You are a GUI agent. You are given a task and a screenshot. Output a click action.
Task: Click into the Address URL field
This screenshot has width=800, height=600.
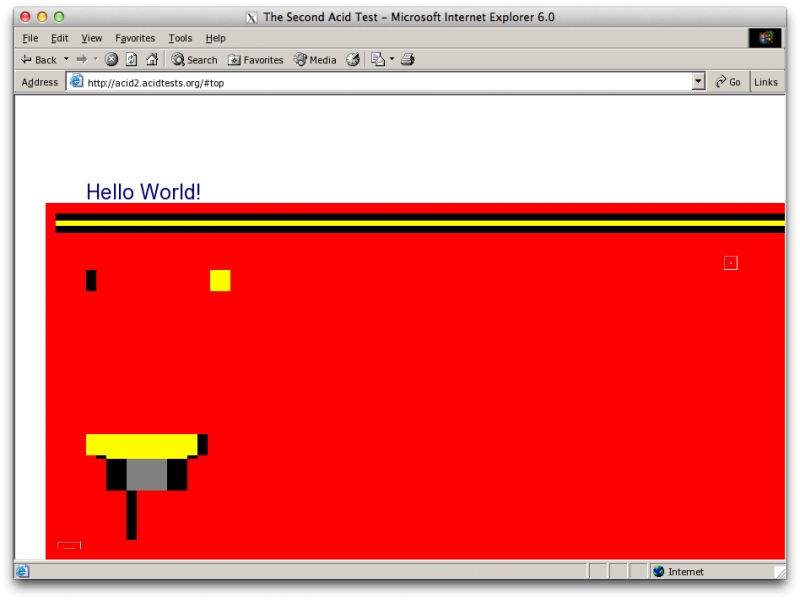[x=380, y=82]
